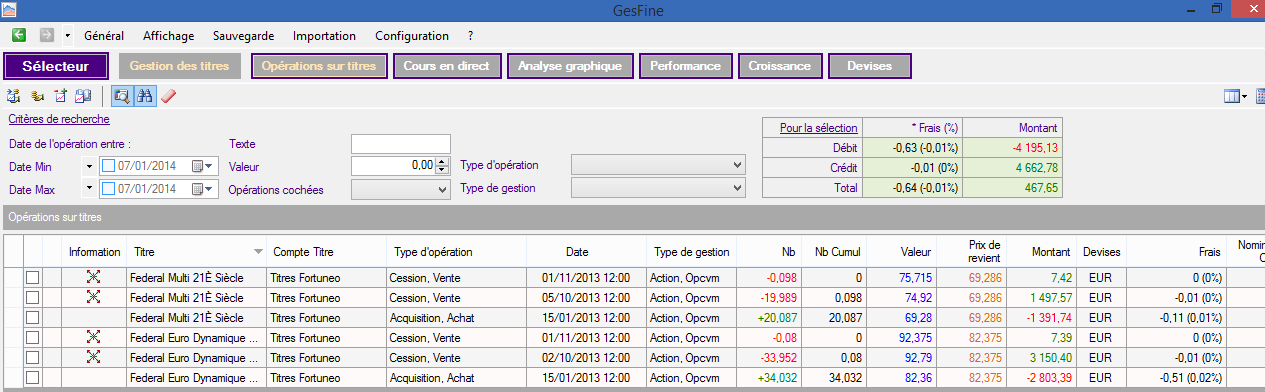Toggle the search criteria magnifier icon

(x=121, y=96)
